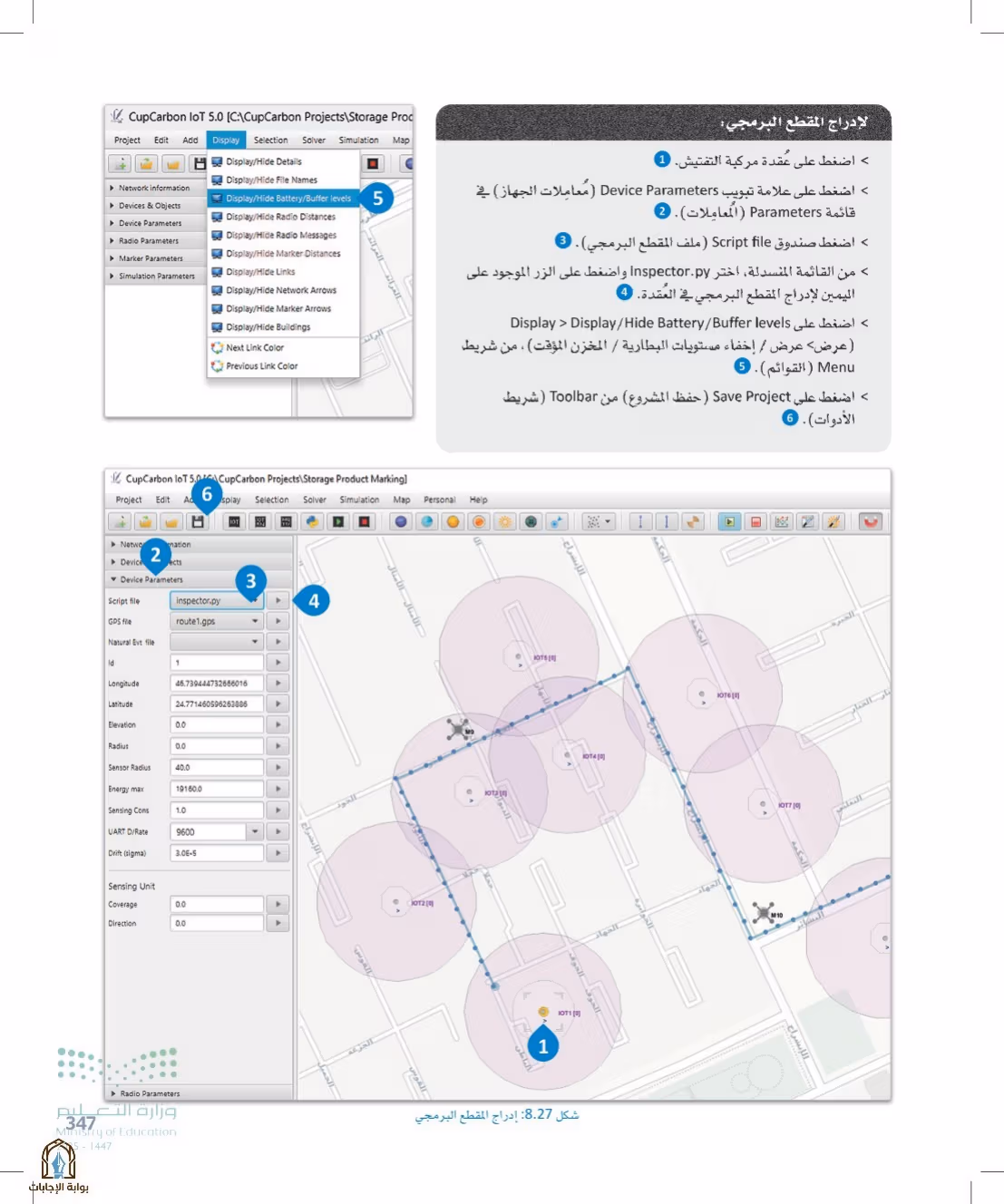This screenshot has width=1004, height=1204.
Task: Open the empty Natural Evt file dropdown
Action: [x=217, y=642]
